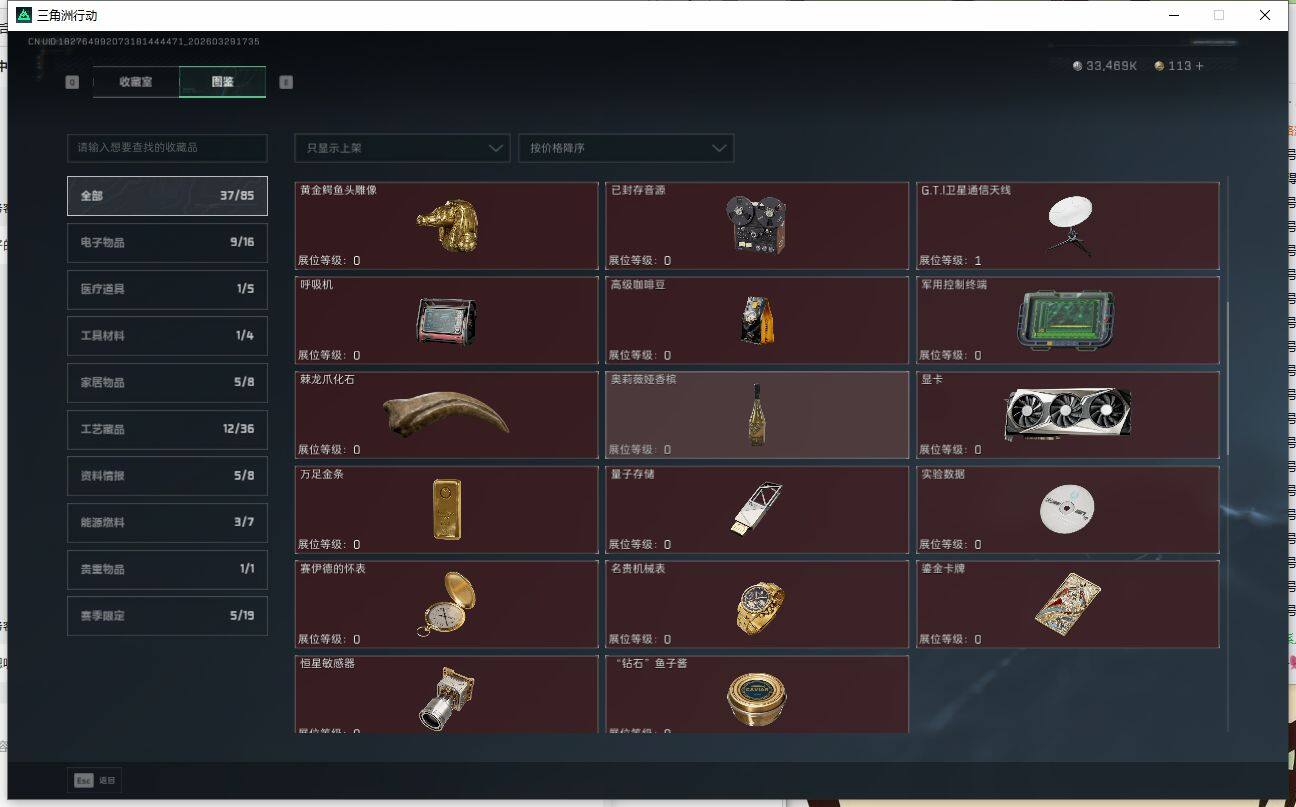Show the 赛季限定 5/19 category
This screenshot has height=807, width=1296.
[x=167, y=616]
